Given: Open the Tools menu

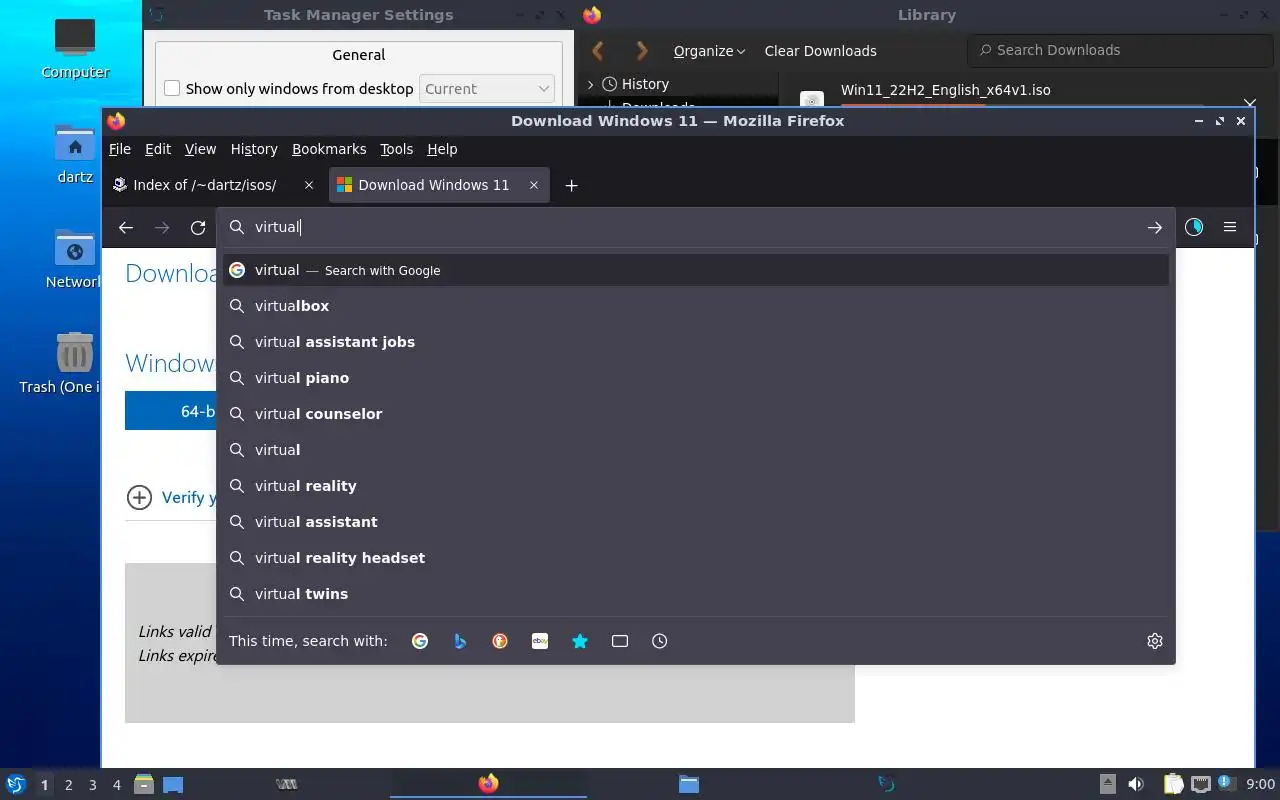Looking at the screenshot, I should coord(396,149).
